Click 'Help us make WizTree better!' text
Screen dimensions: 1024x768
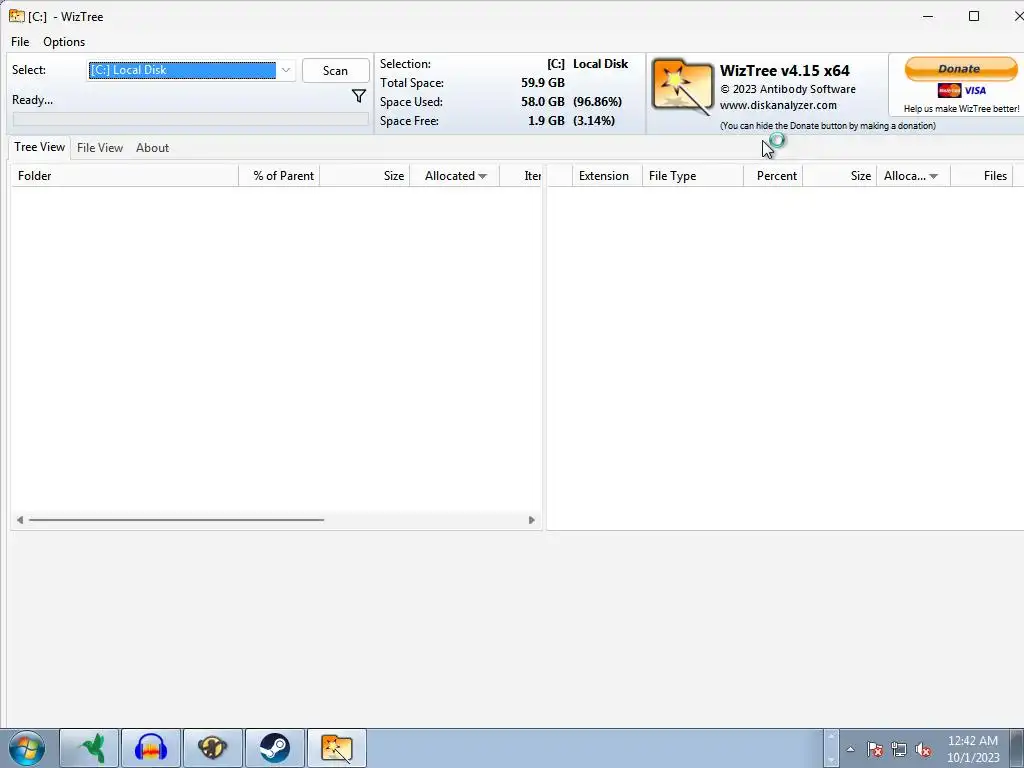pos(961,108)
